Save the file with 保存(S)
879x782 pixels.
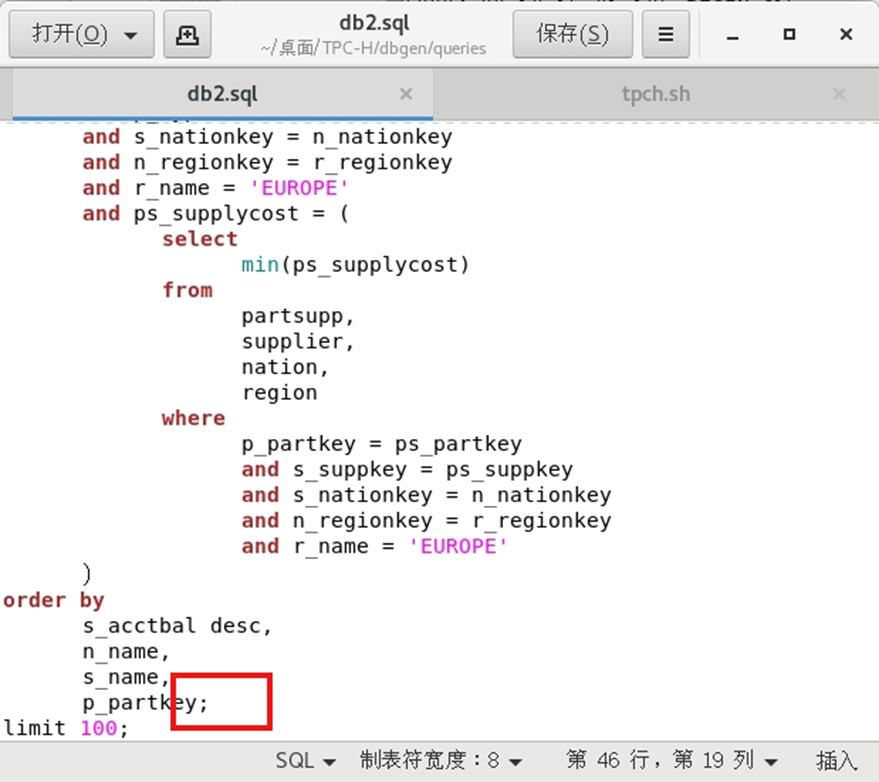point(572,35)
